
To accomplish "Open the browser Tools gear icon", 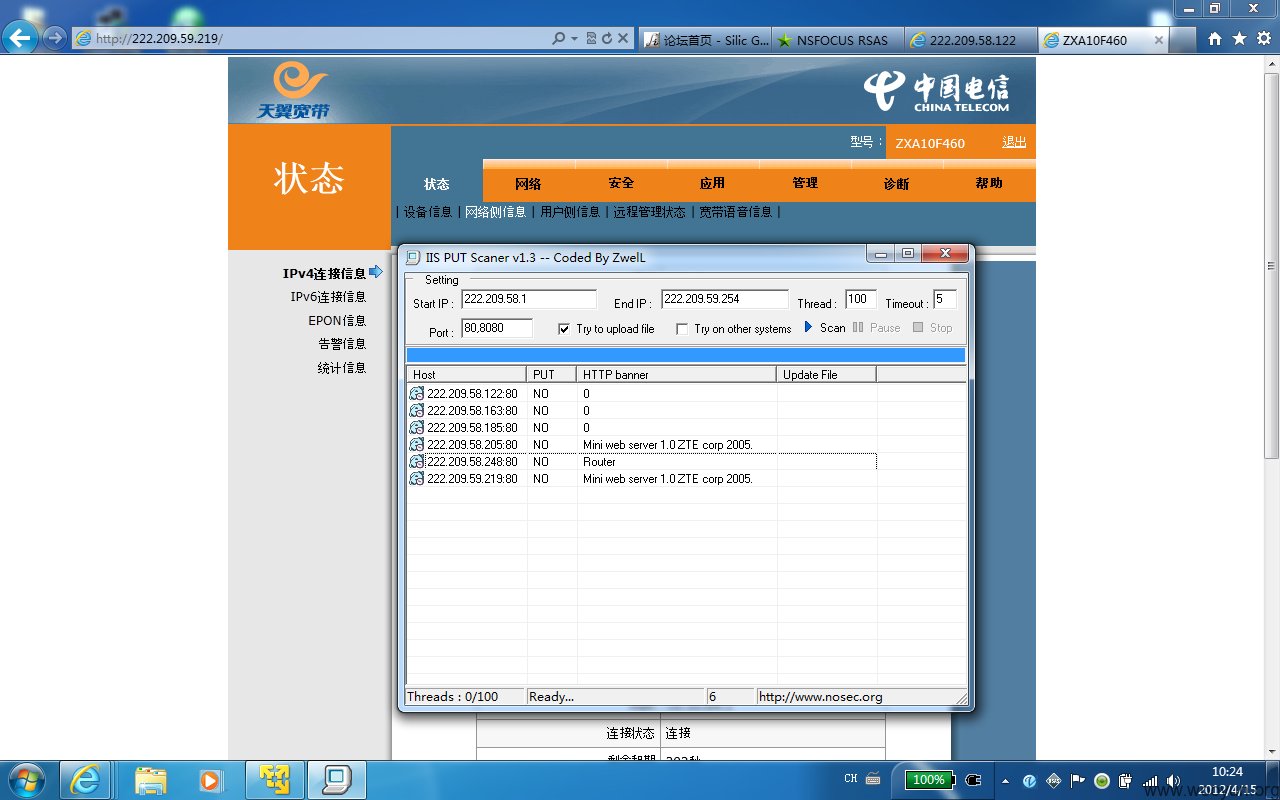I will [x=1263, y=38].
